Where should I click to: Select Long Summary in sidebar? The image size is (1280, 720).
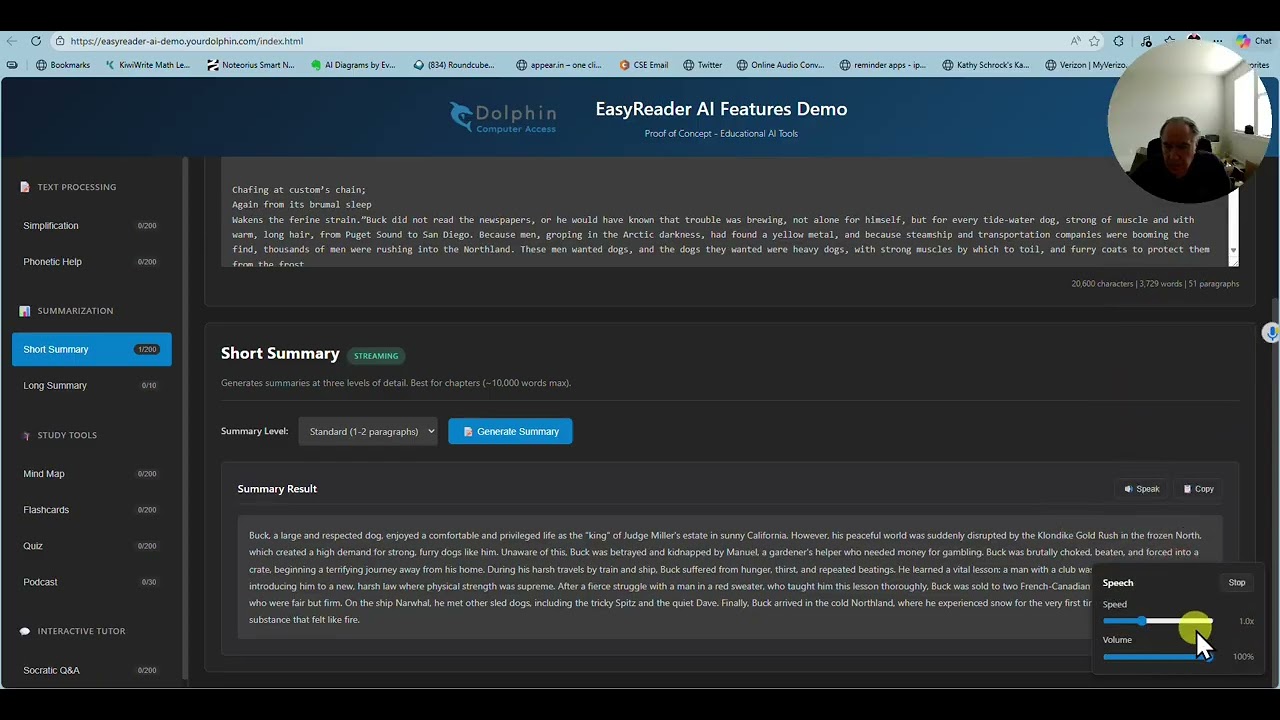(x=91, y=385)
